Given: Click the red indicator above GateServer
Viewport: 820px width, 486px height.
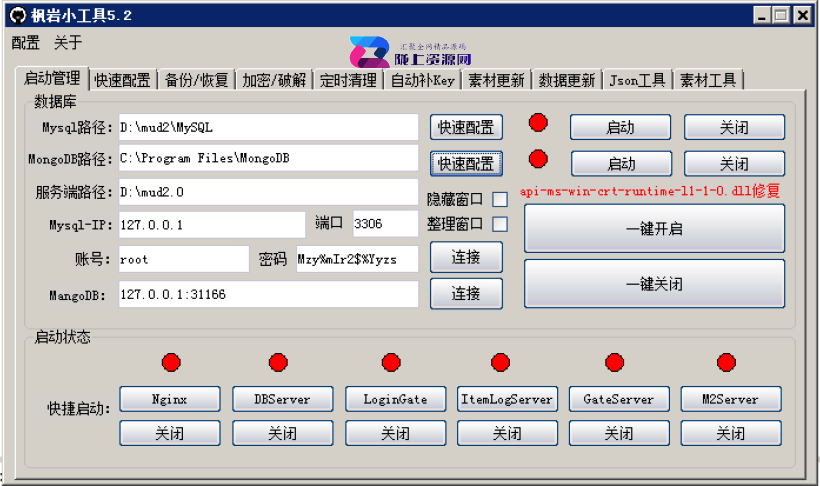Looking at the screenshot, I should pos(614,362).
